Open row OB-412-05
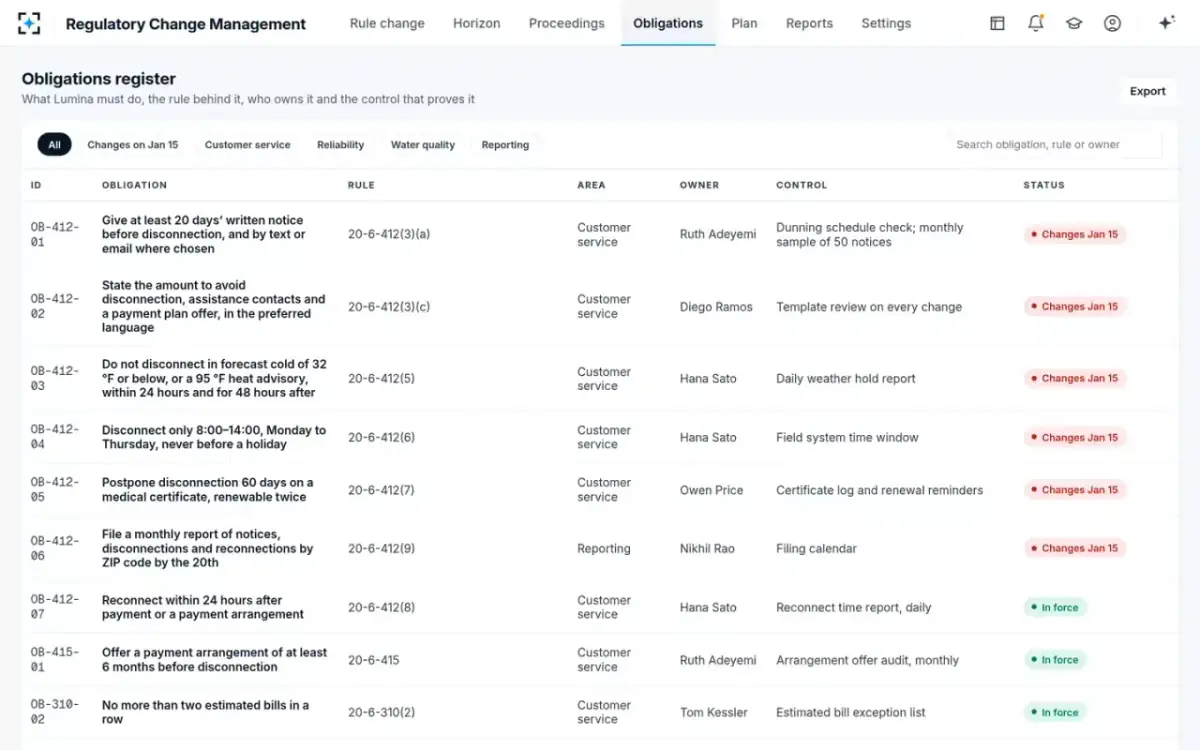 click(600, 490)
